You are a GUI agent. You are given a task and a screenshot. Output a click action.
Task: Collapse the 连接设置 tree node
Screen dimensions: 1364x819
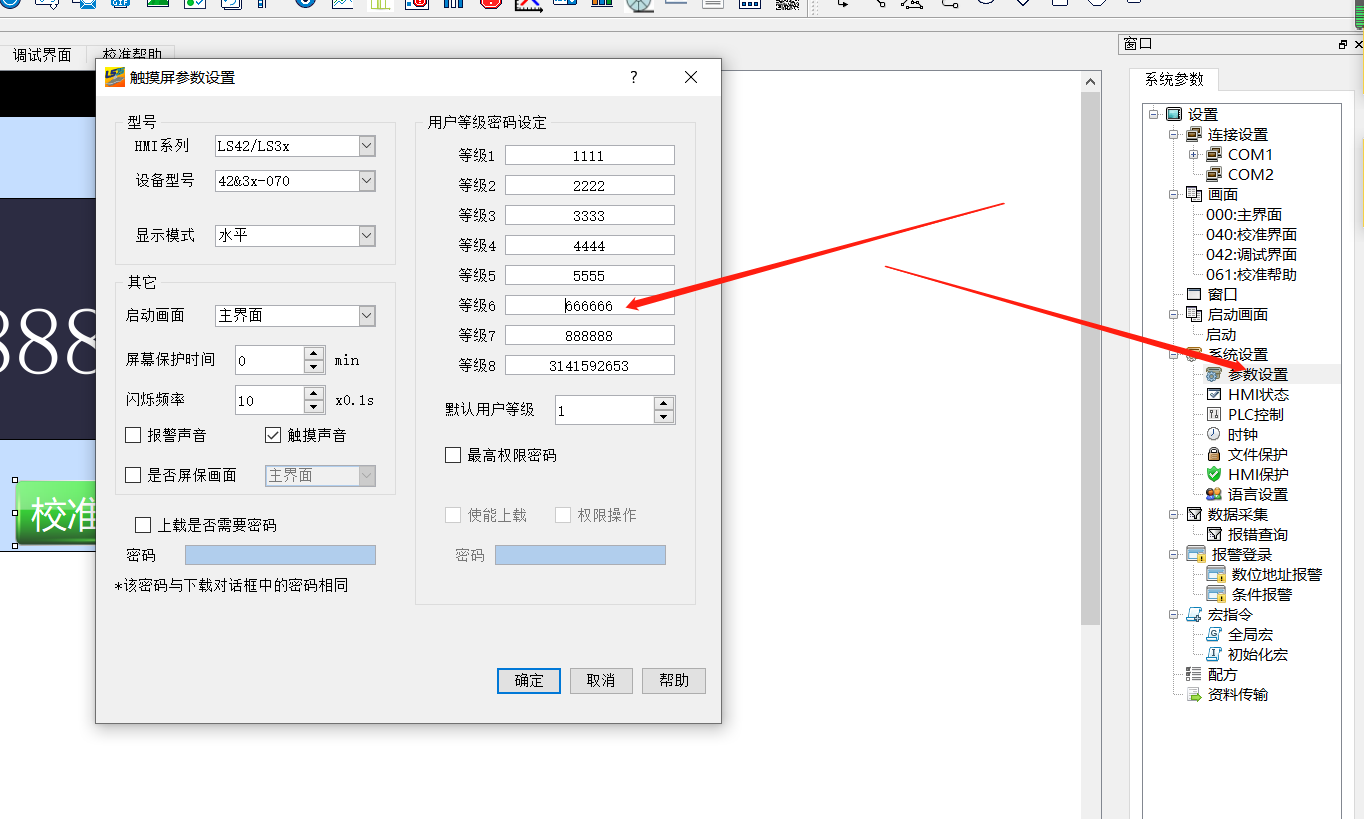(1174, 135)
